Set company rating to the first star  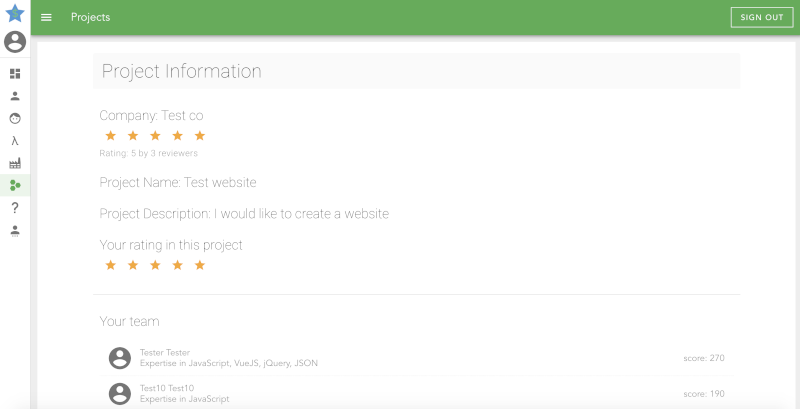point(110,135)
